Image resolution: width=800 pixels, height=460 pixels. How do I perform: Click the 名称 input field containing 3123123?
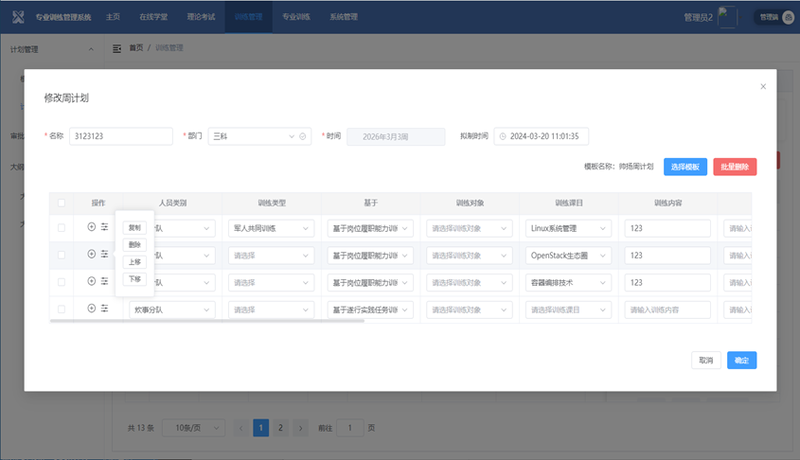coord(120,136)
